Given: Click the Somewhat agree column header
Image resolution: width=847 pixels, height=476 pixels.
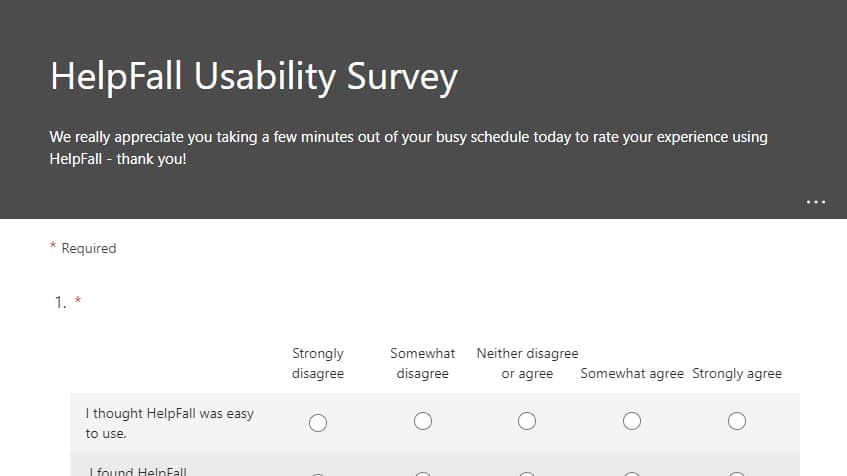Looking at the screenshot, I should 632,373.
